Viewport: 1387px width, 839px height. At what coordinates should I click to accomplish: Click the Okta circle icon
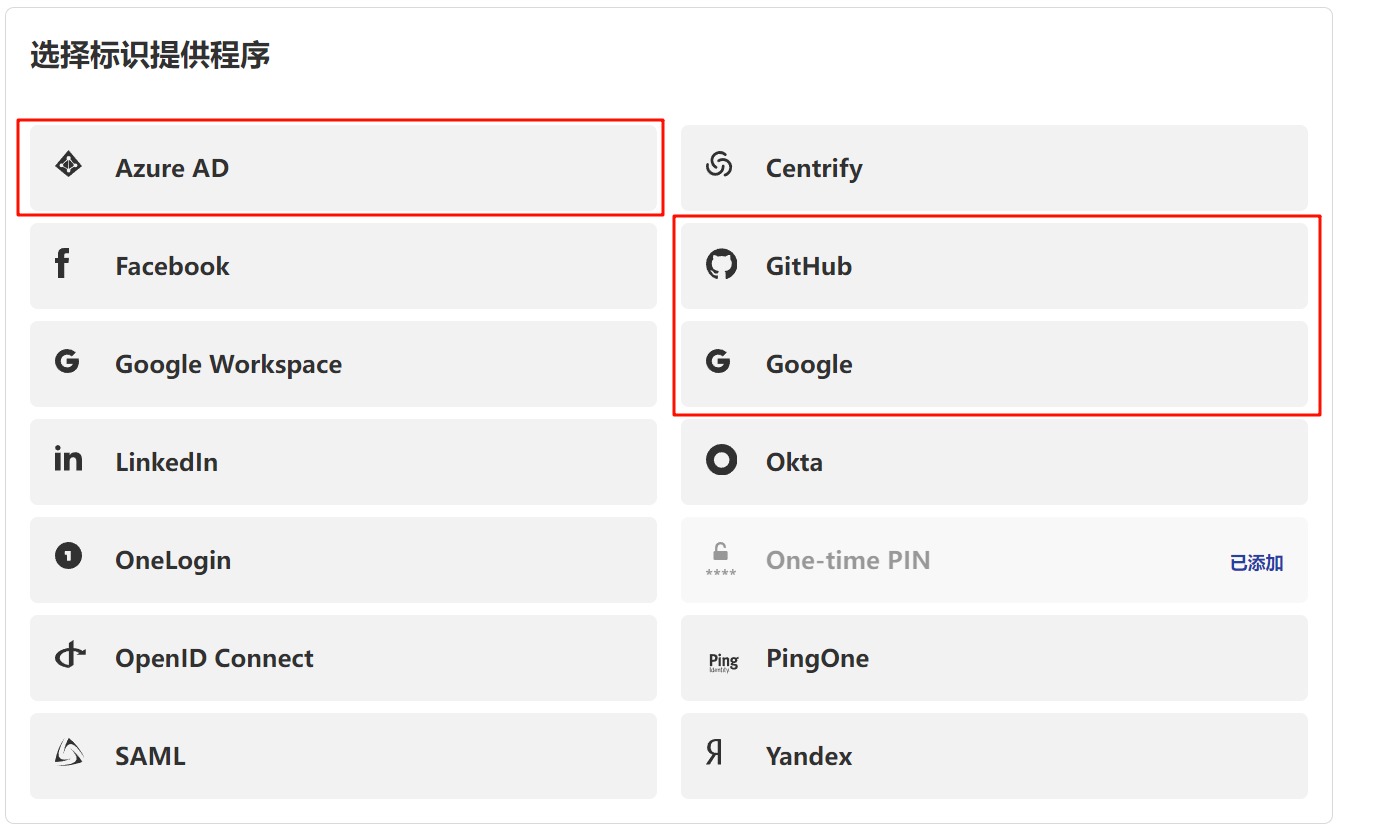tap(721, 460)
